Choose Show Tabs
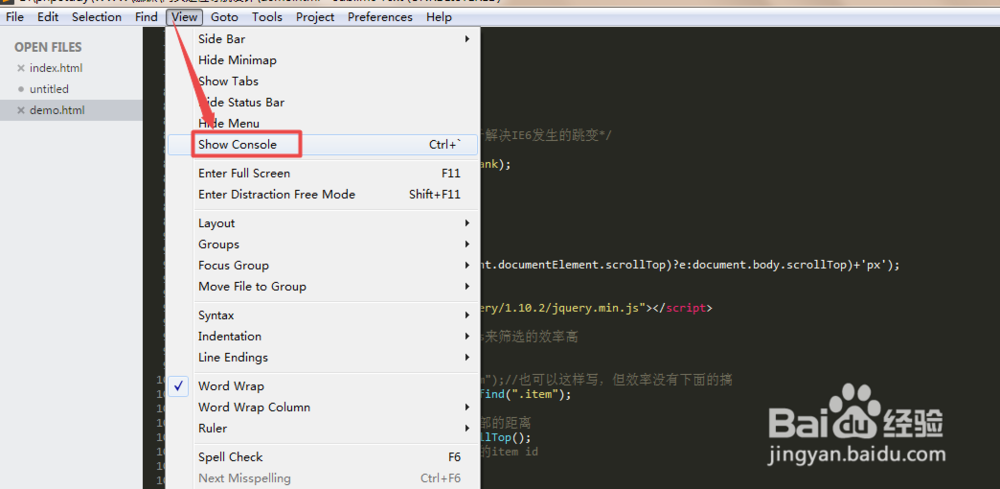Screen dimensions: 1000x489 tap(323, 81)
